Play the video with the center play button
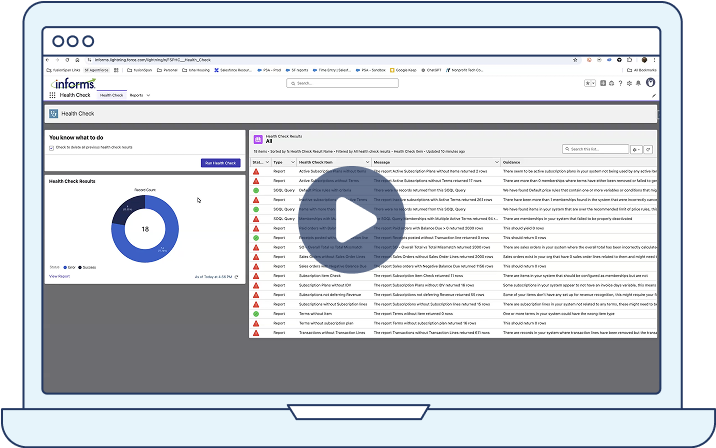 click(352, 220)
